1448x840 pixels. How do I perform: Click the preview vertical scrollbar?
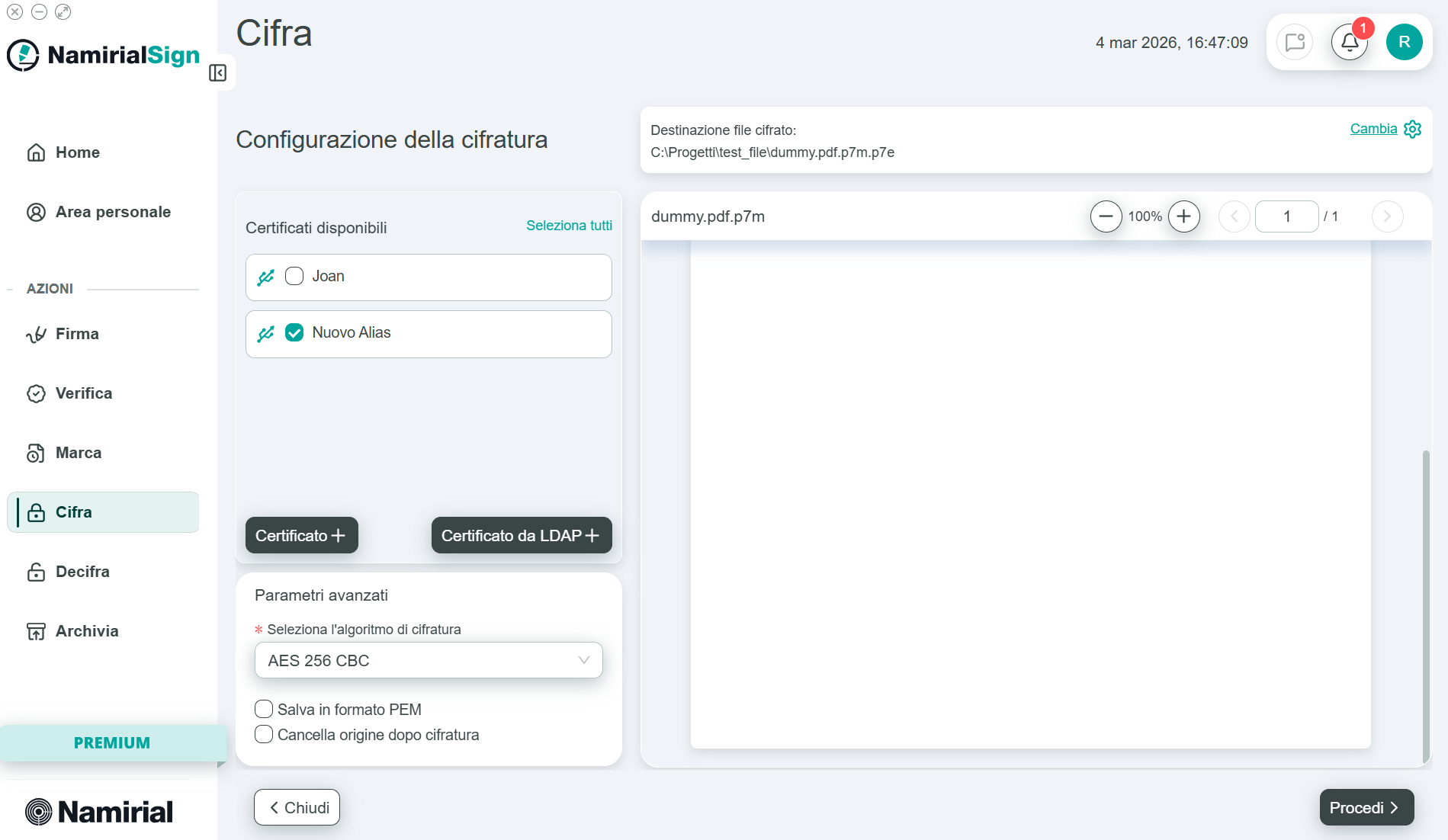point(1426,606)
